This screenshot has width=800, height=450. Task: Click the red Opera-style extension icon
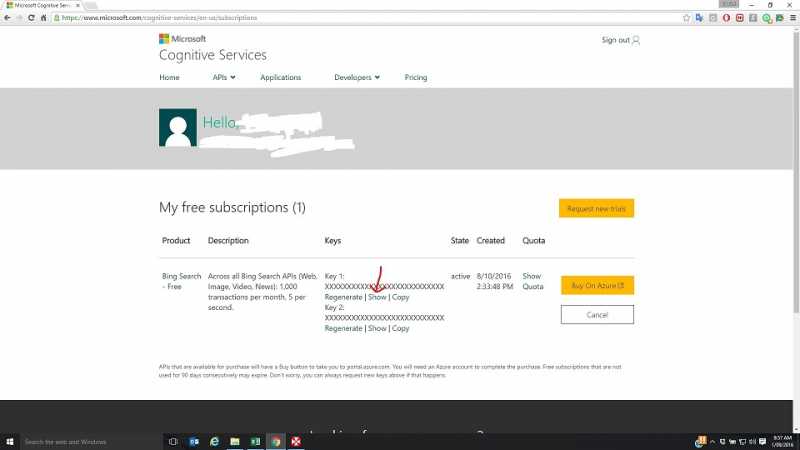[726, 18]
